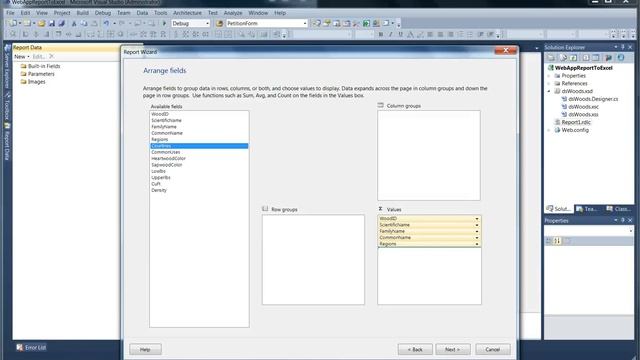Switch to the Team Explorer bottom tab

[587, 209]
